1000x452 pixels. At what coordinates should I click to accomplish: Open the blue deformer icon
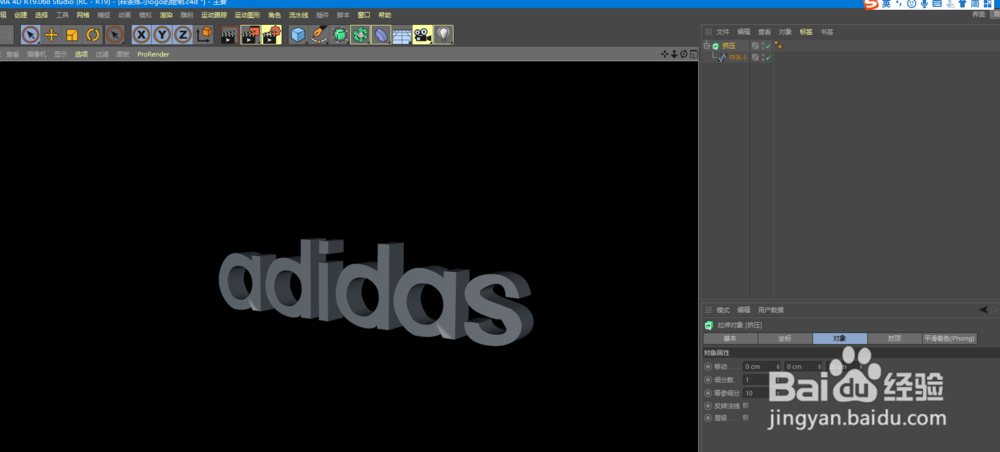pyautogui.click(x=381, y=35)
